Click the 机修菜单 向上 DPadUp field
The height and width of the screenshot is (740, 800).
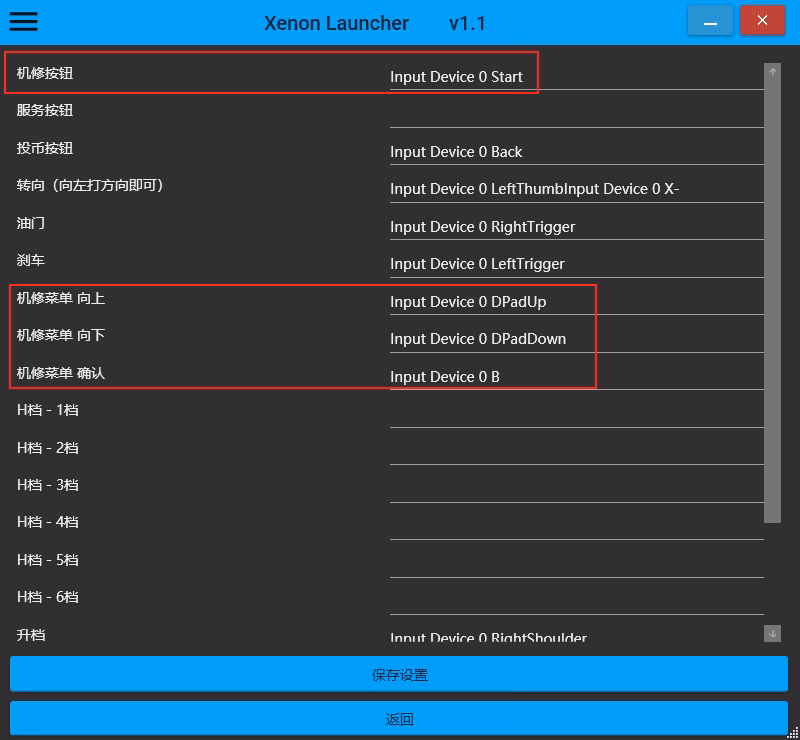[x=576, y=301]
